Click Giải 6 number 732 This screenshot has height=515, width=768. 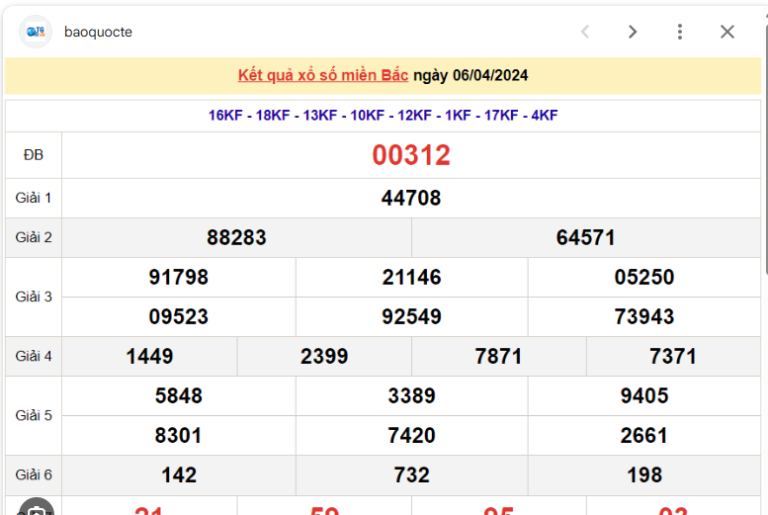411,475
